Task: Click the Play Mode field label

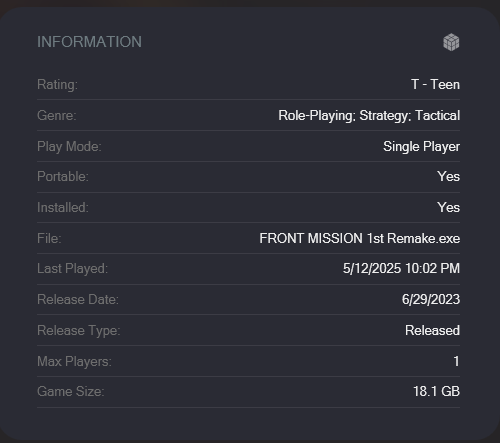Action: tap(69, 147)
